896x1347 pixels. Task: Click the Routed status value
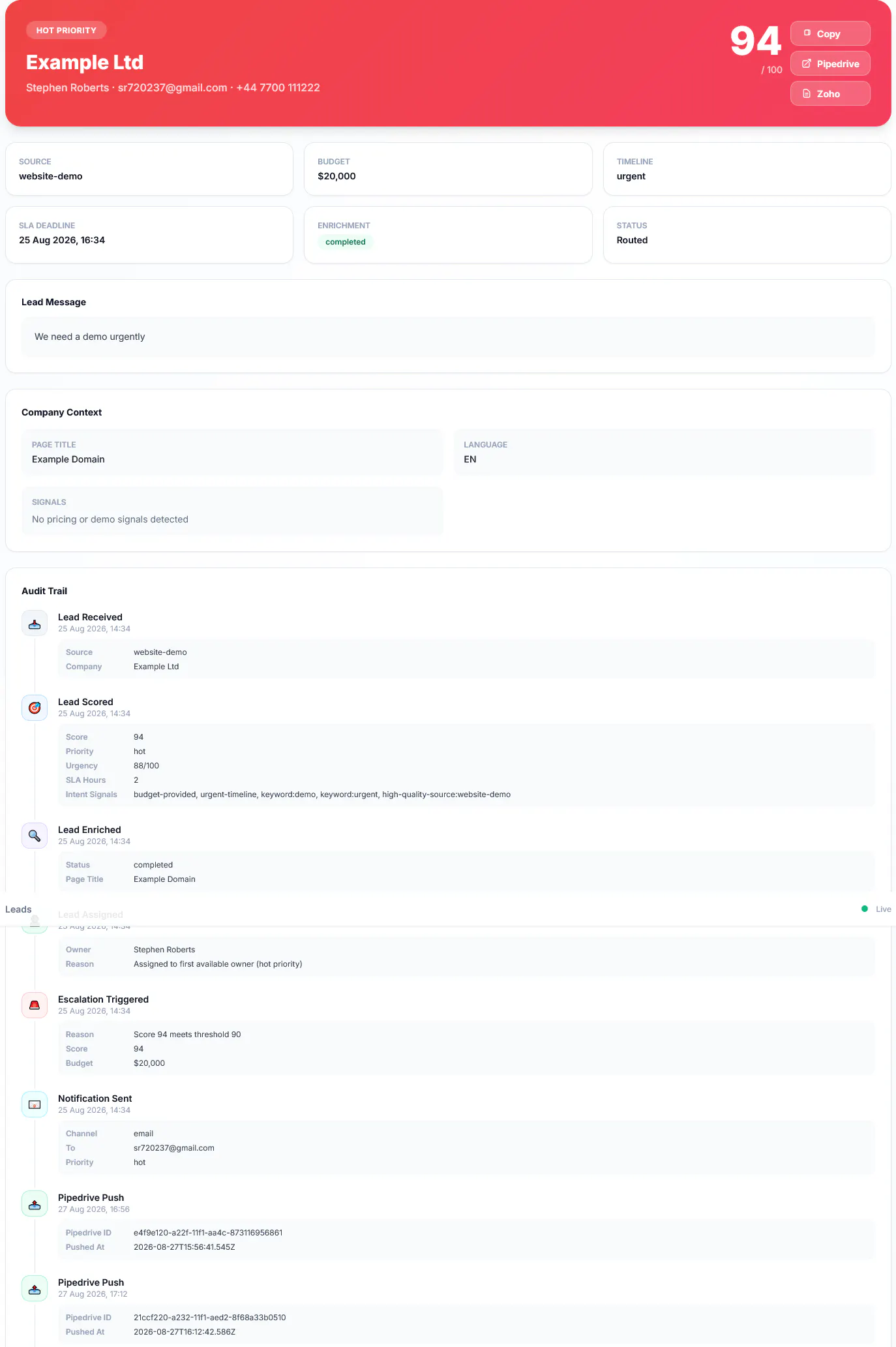click(632, 240)
